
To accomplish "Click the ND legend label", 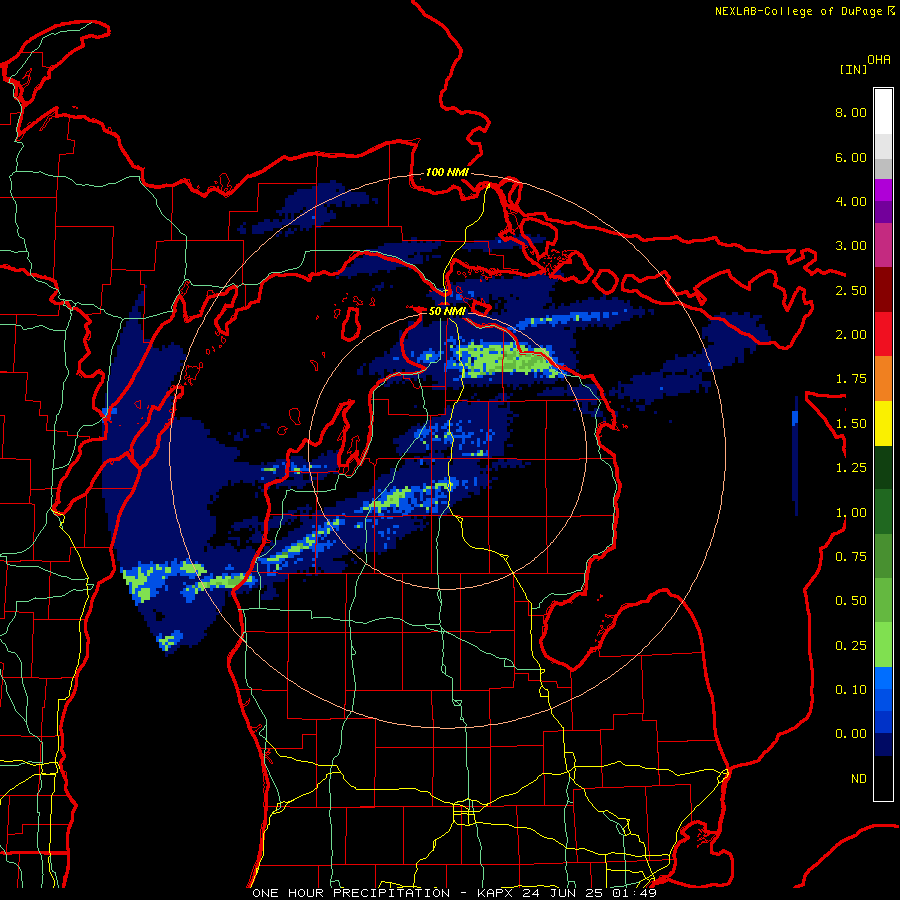I will [859, 779].
